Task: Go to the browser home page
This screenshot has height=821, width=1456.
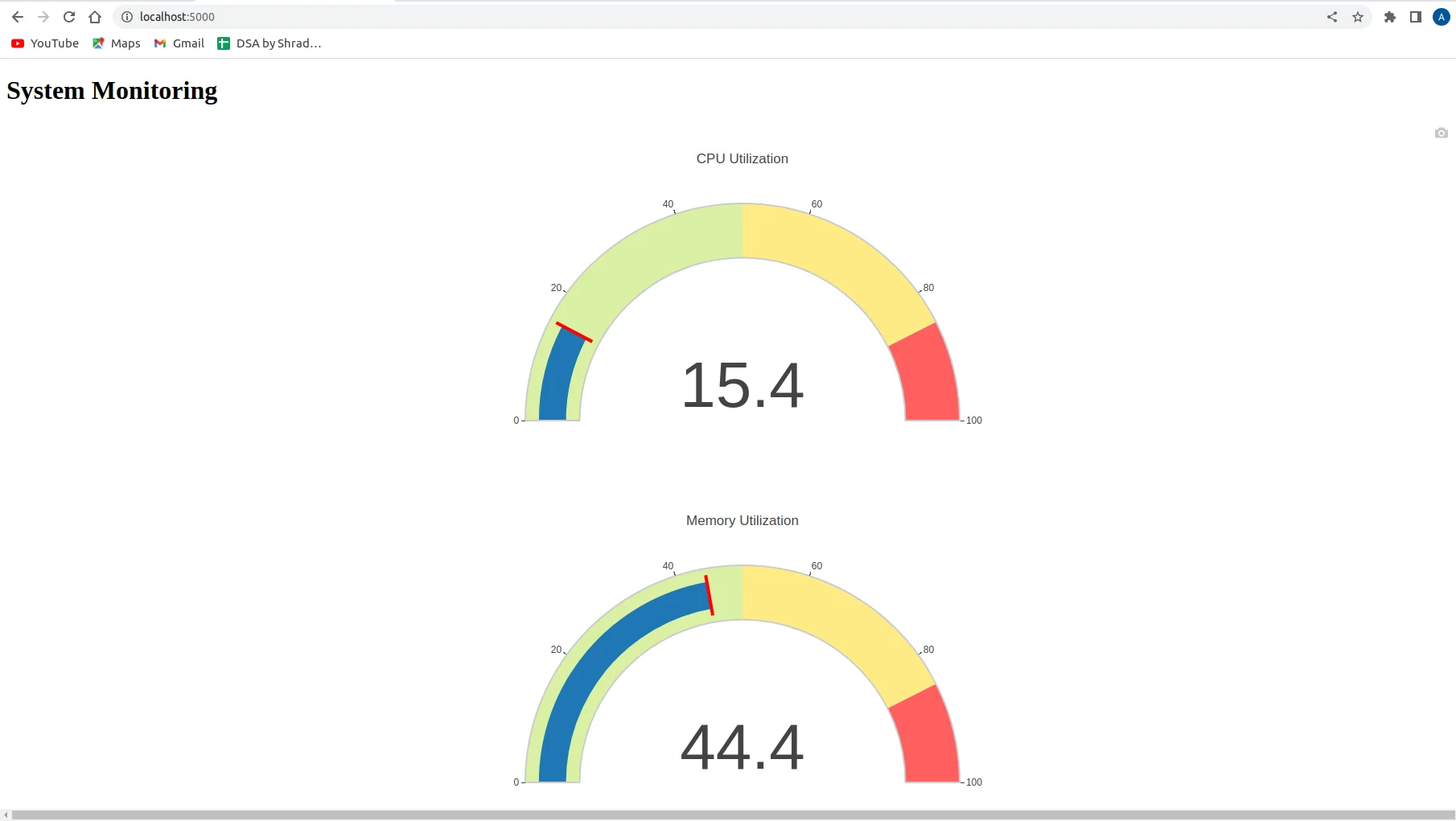Action: pos(95,17)
